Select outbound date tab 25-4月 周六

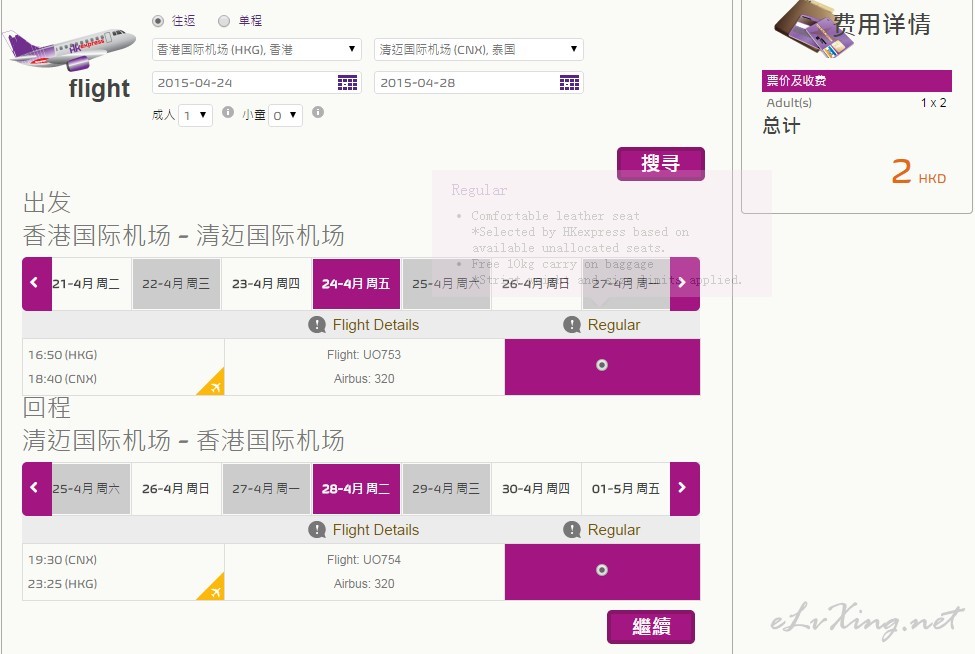[x=446, y=283]
